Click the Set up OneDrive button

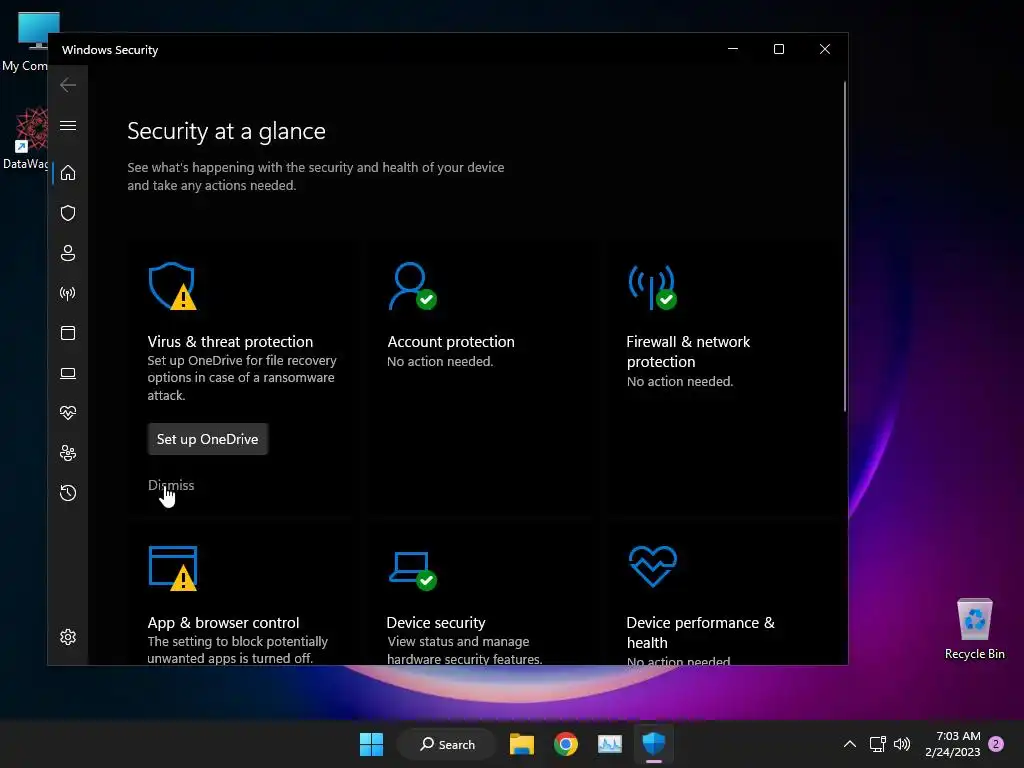point(208,439)
